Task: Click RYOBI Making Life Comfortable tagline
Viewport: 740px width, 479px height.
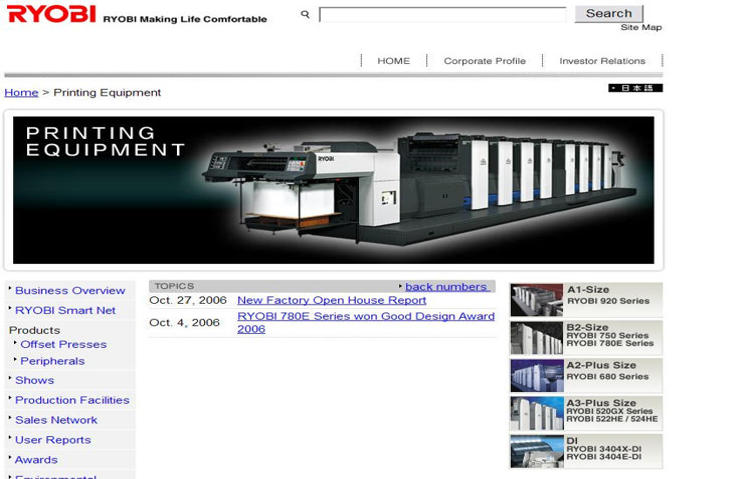Action: 185,19
